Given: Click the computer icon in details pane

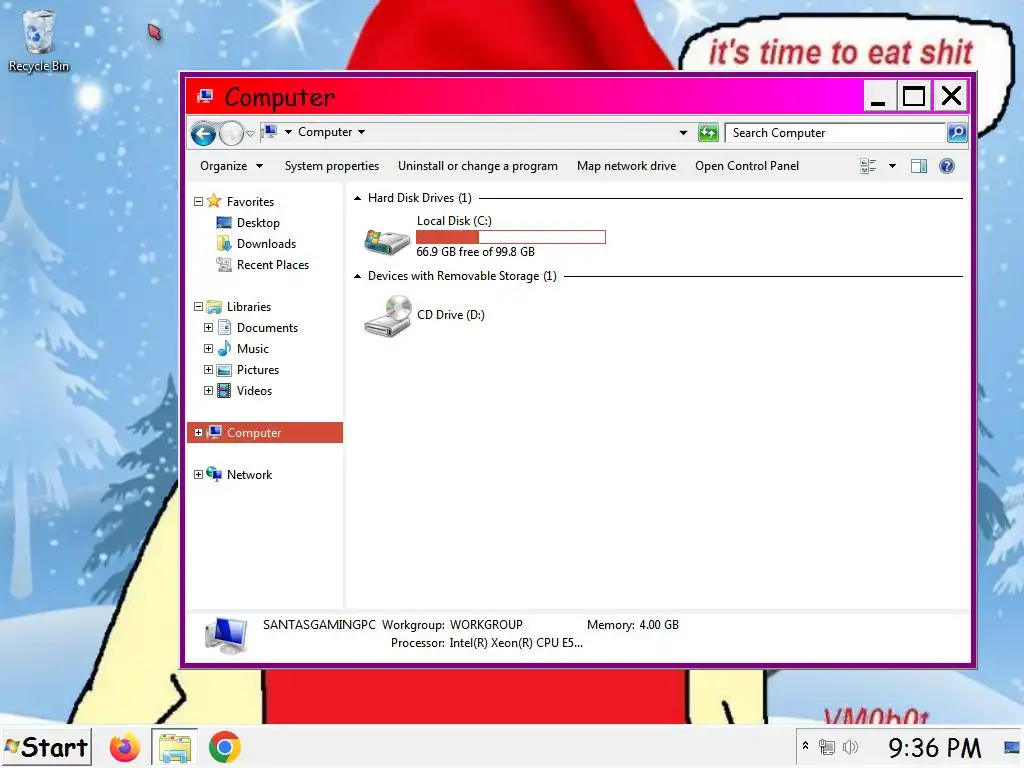Looking at the screenshot, I should (x=226, y=634).
